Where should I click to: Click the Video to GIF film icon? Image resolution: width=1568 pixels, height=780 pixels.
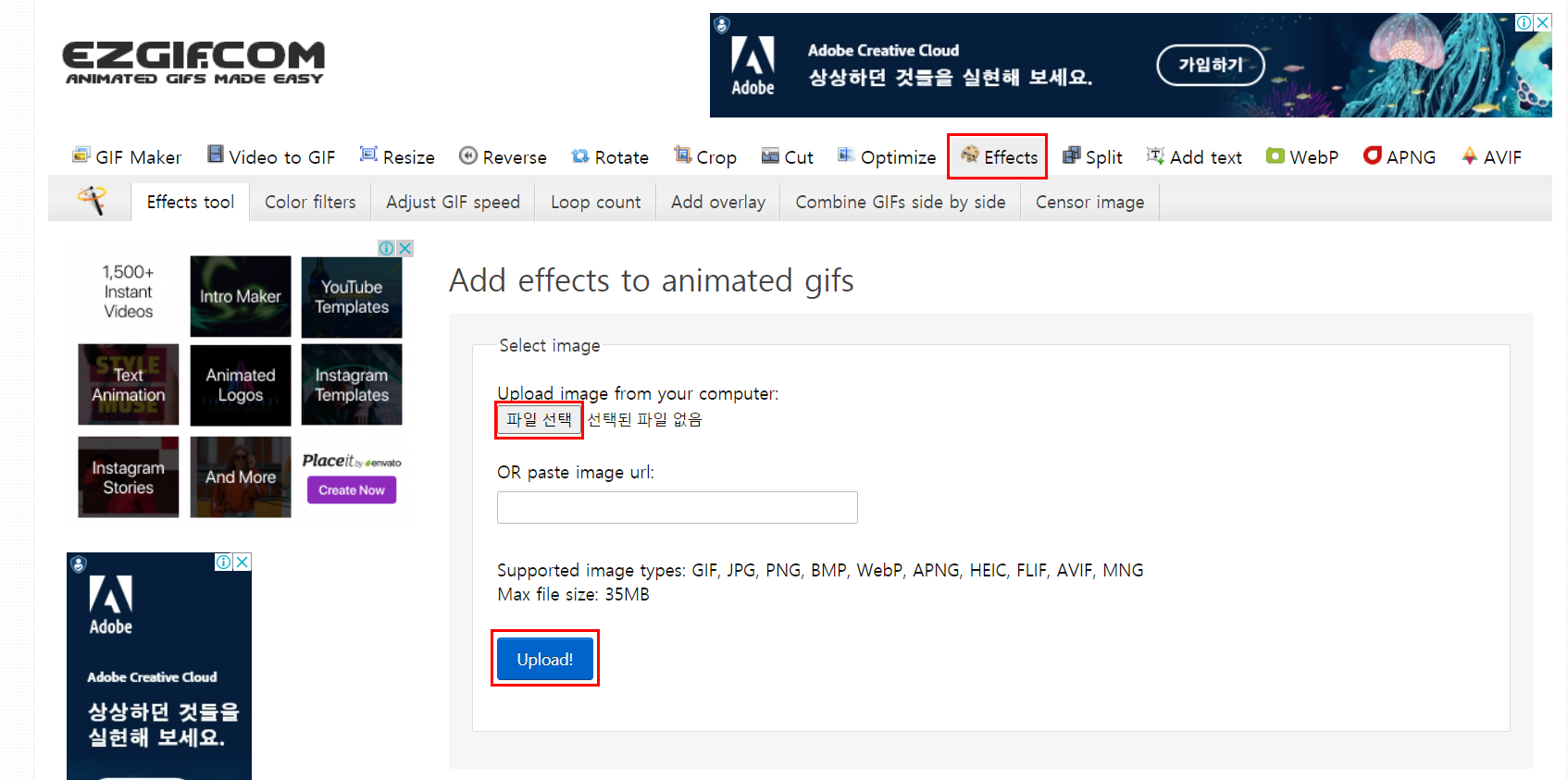(215, 155)
